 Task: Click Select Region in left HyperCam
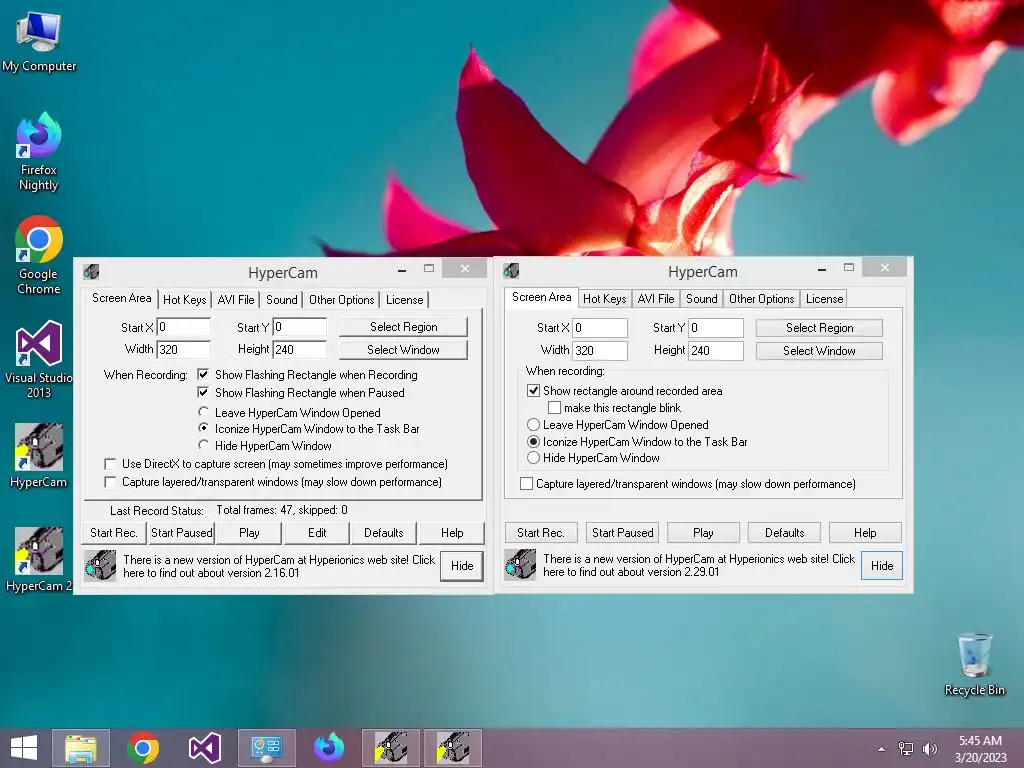pos(403,327)
